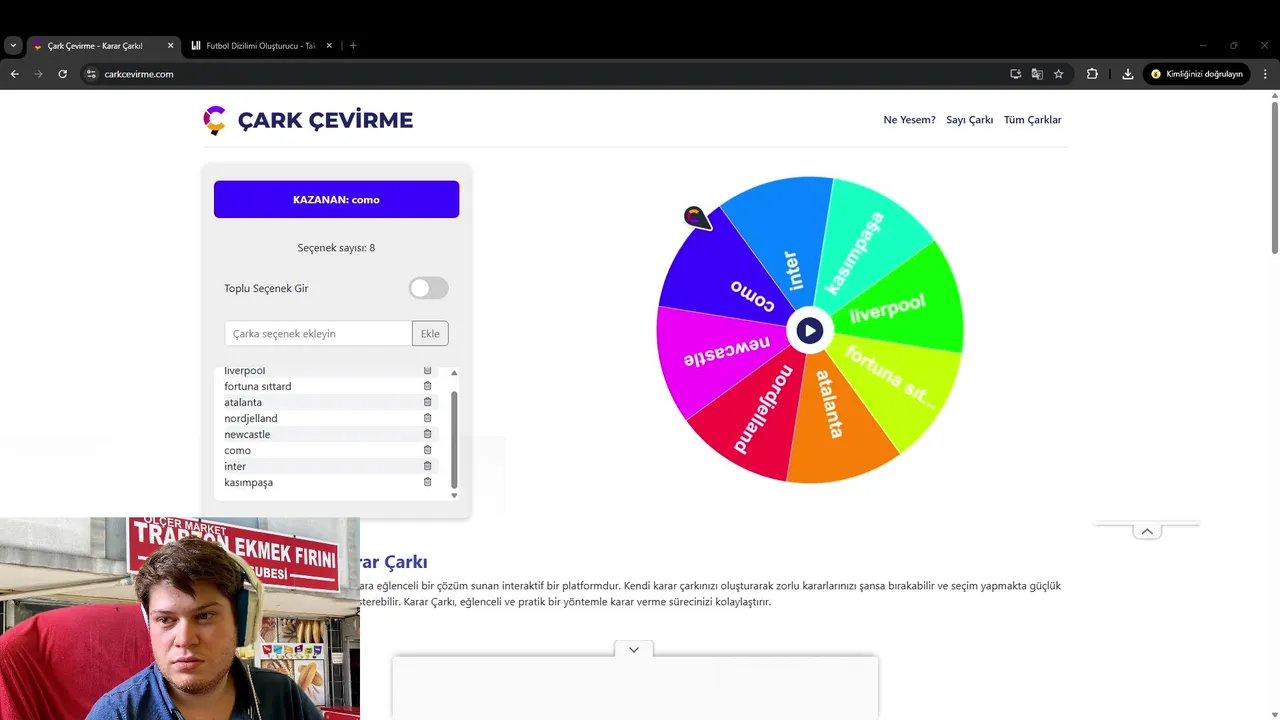
Task: Click the Ekle button
Action: point(430,333)
